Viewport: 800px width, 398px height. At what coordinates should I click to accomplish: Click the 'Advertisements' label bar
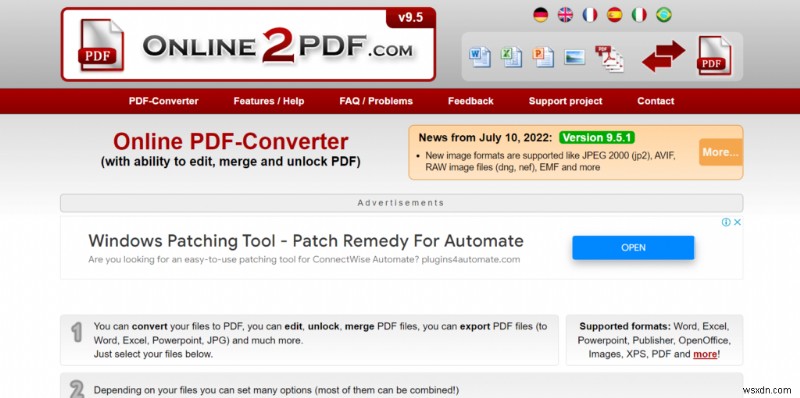point(401,203)
